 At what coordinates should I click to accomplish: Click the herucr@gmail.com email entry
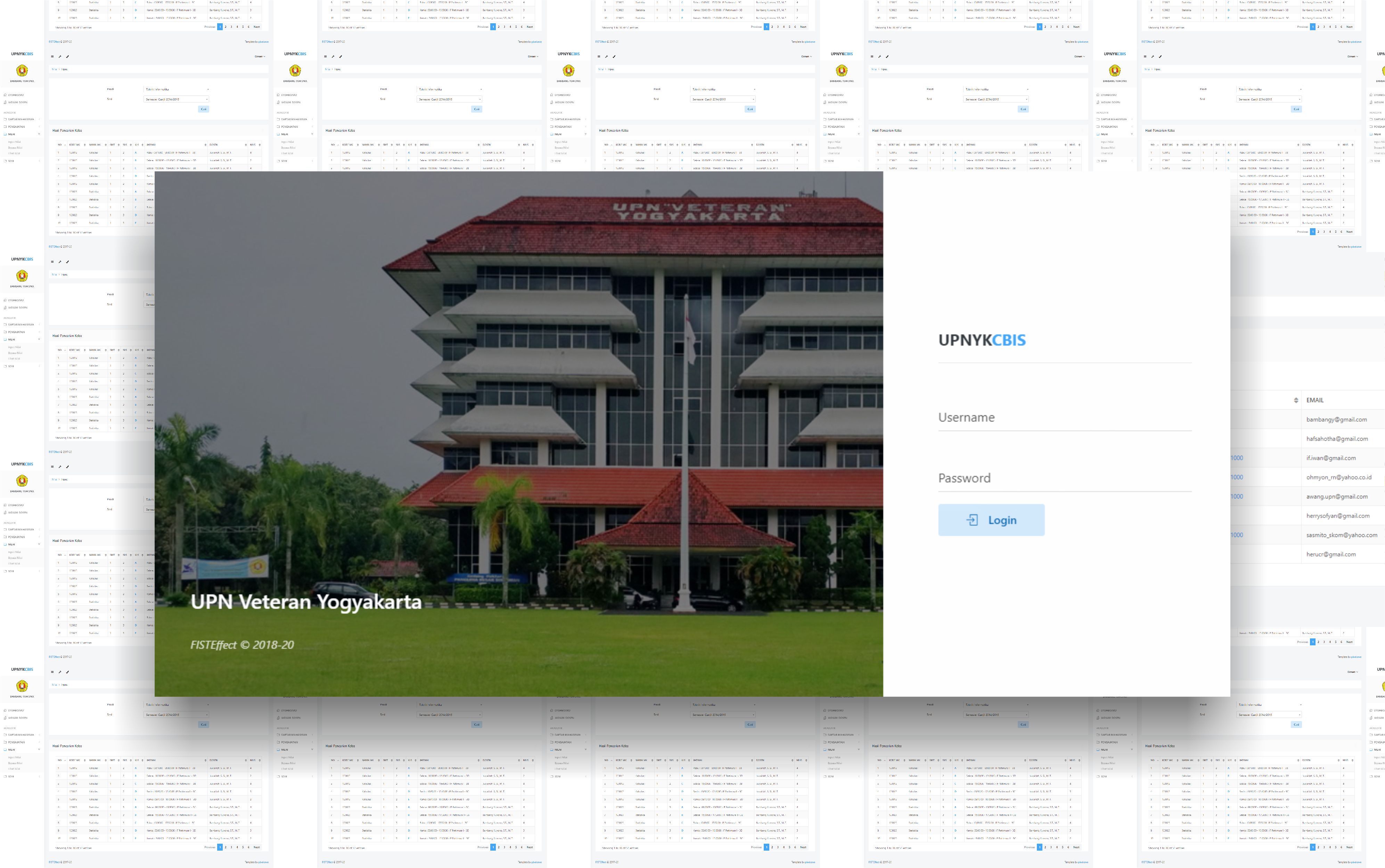pyautogui.click(x=1330, y=555)
